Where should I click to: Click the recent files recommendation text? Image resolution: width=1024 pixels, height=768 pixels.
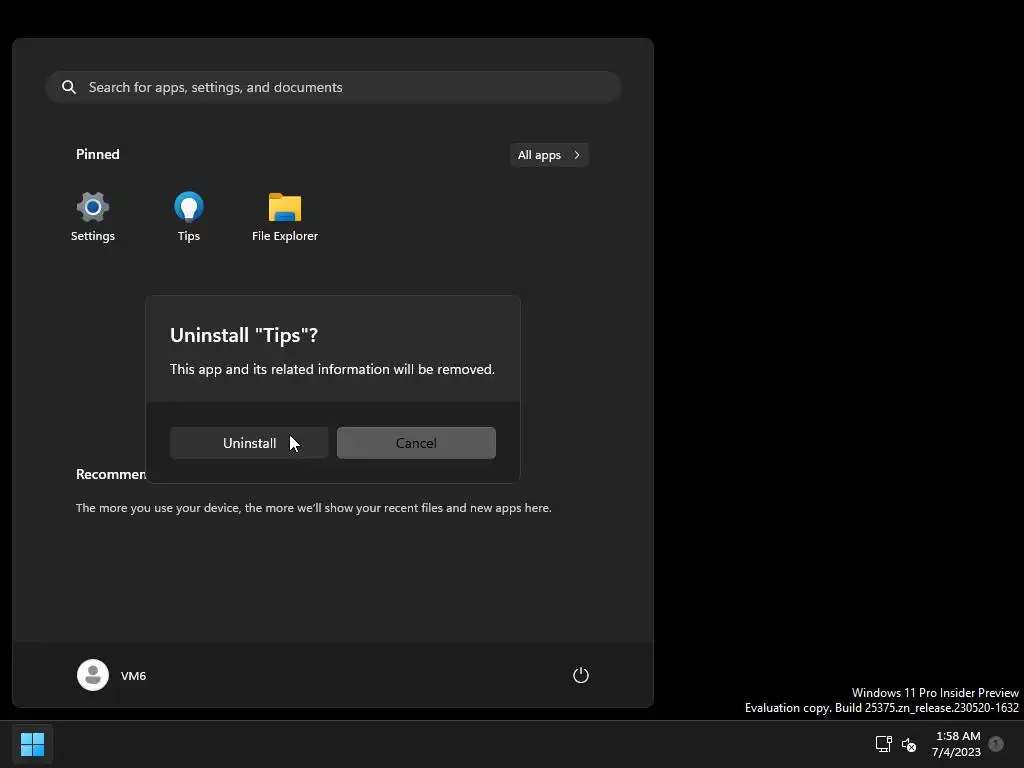(313, 507)
